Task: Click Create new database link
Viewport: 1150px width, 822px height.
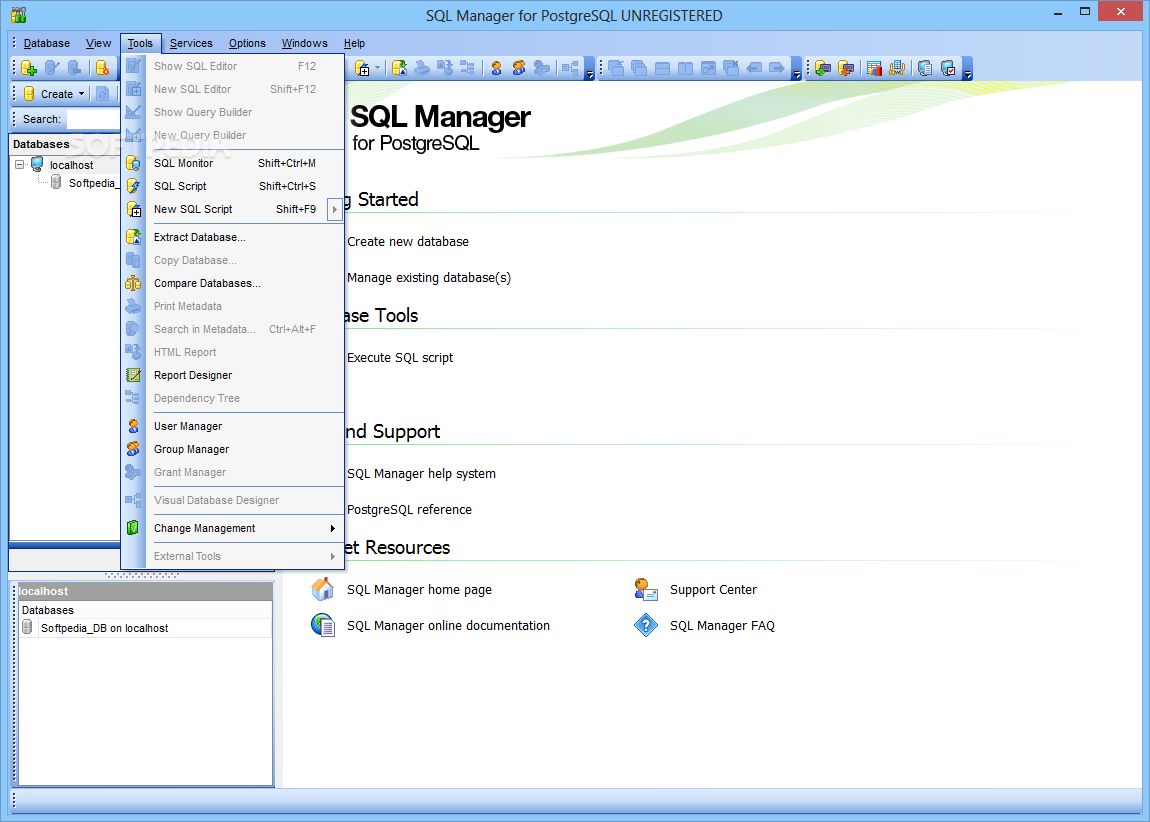Action: click(x=408, y=242)
